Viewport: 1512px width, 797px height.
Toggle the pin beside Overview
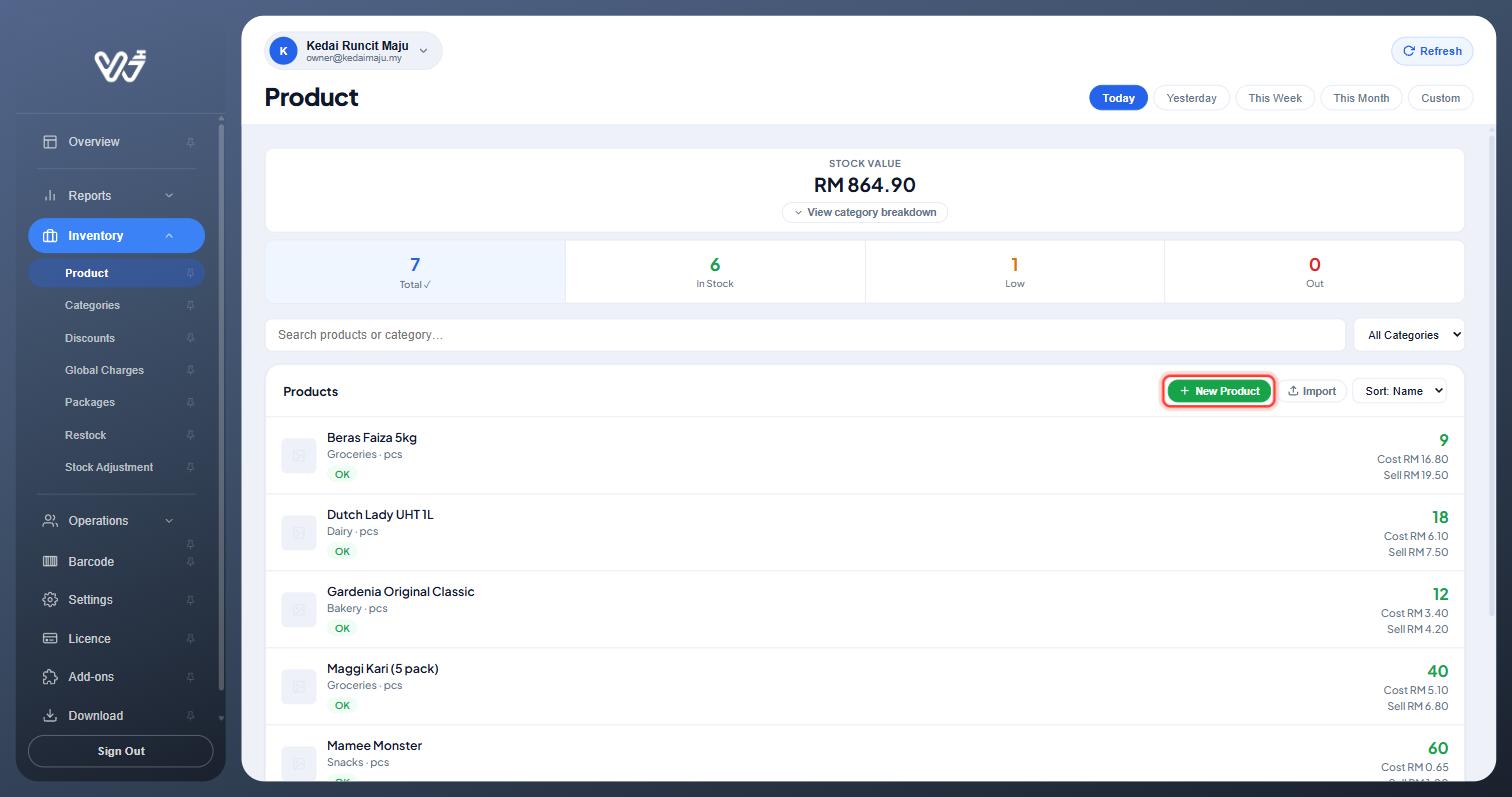[x=190, y=143]
